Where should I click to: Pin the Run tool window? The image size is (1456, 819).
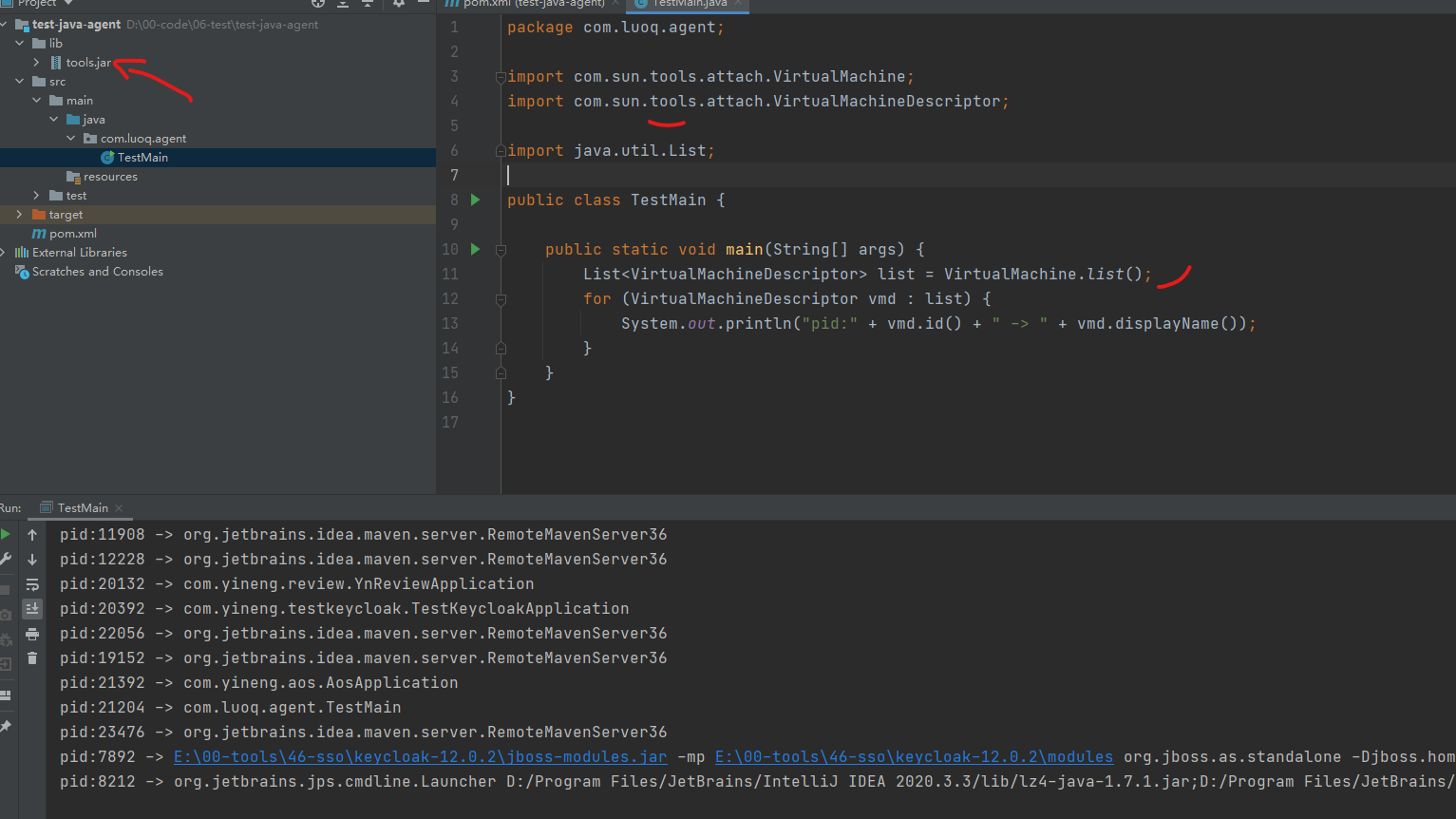tap(7, 725)
